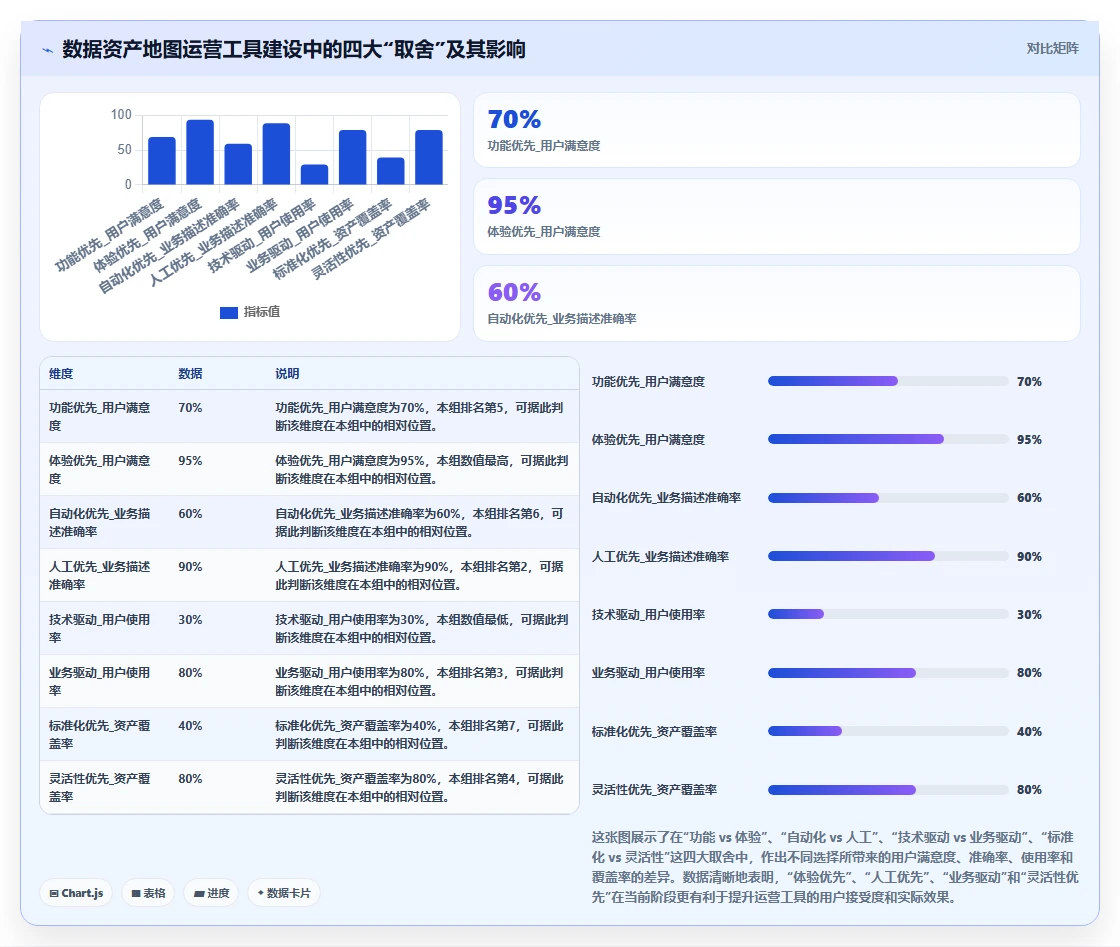Click description text mentioning 本组排名第7
Screen dimensions: 1120x947
pyautogui.click(x=420, y=734)
